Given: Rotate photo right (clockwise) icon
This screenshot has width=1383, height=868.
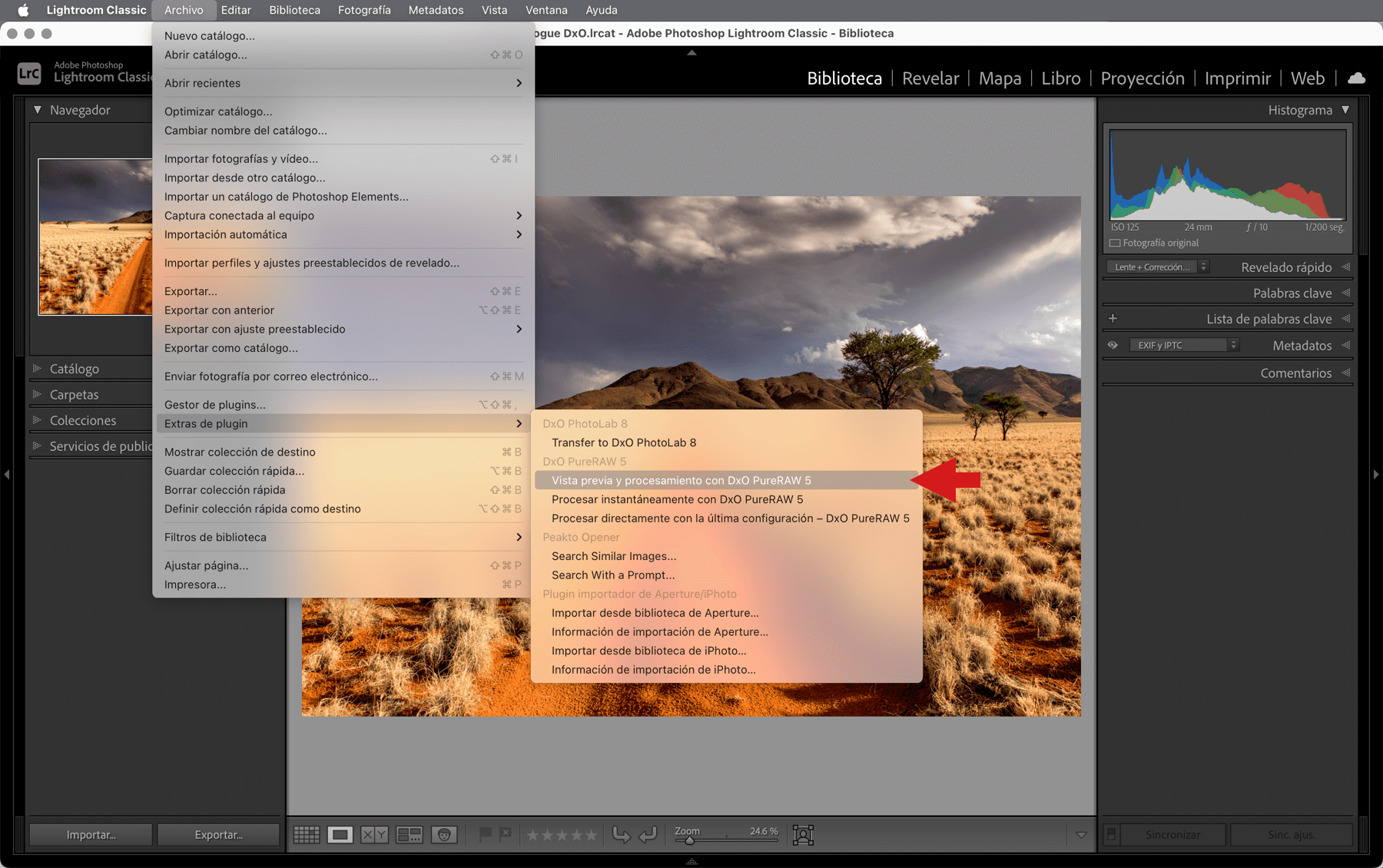Looking at the screenshot, I should 648,834.
